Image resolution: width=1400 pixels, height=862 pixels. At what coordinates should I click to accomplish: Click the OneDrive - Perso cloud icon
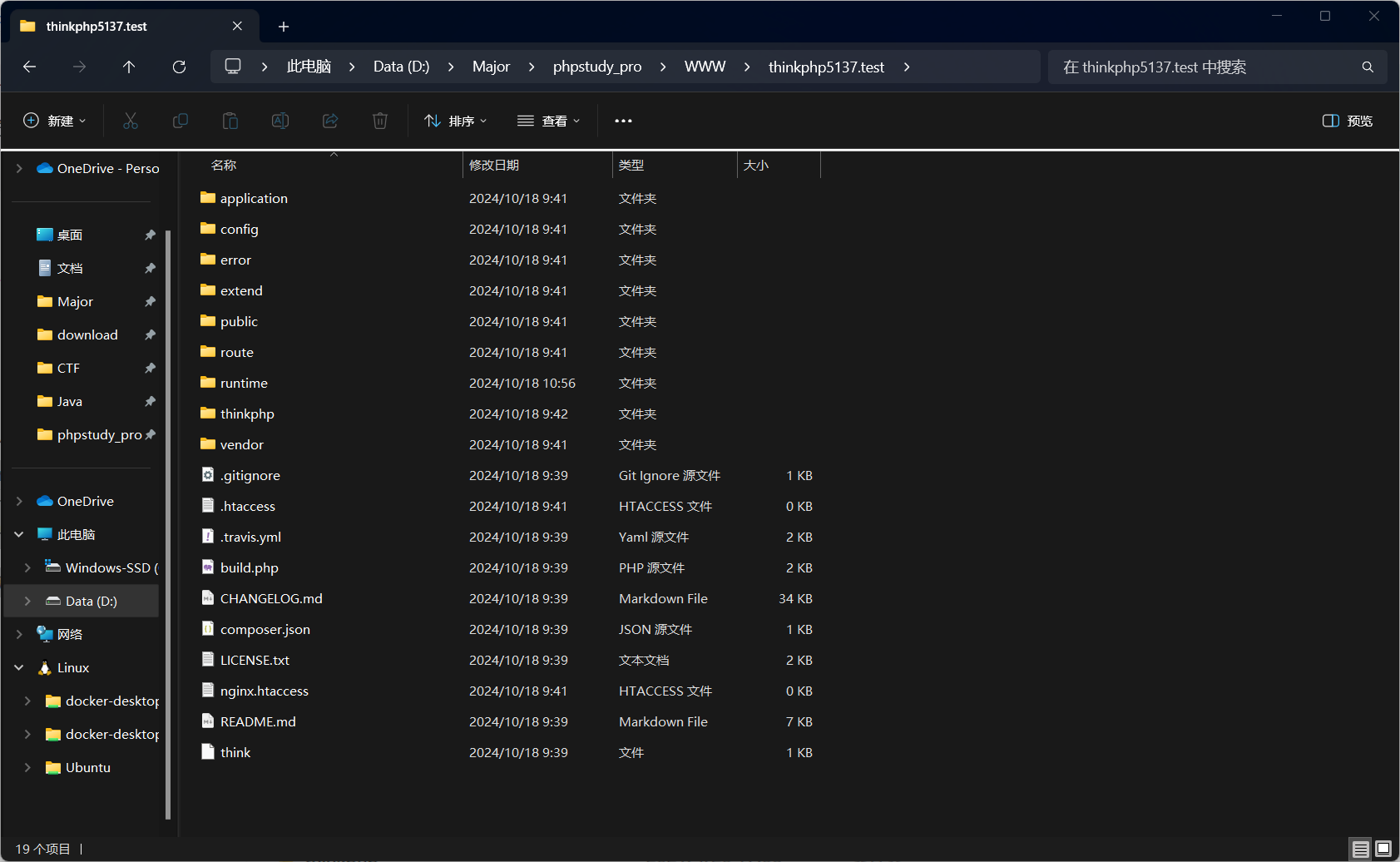(45, 168)
